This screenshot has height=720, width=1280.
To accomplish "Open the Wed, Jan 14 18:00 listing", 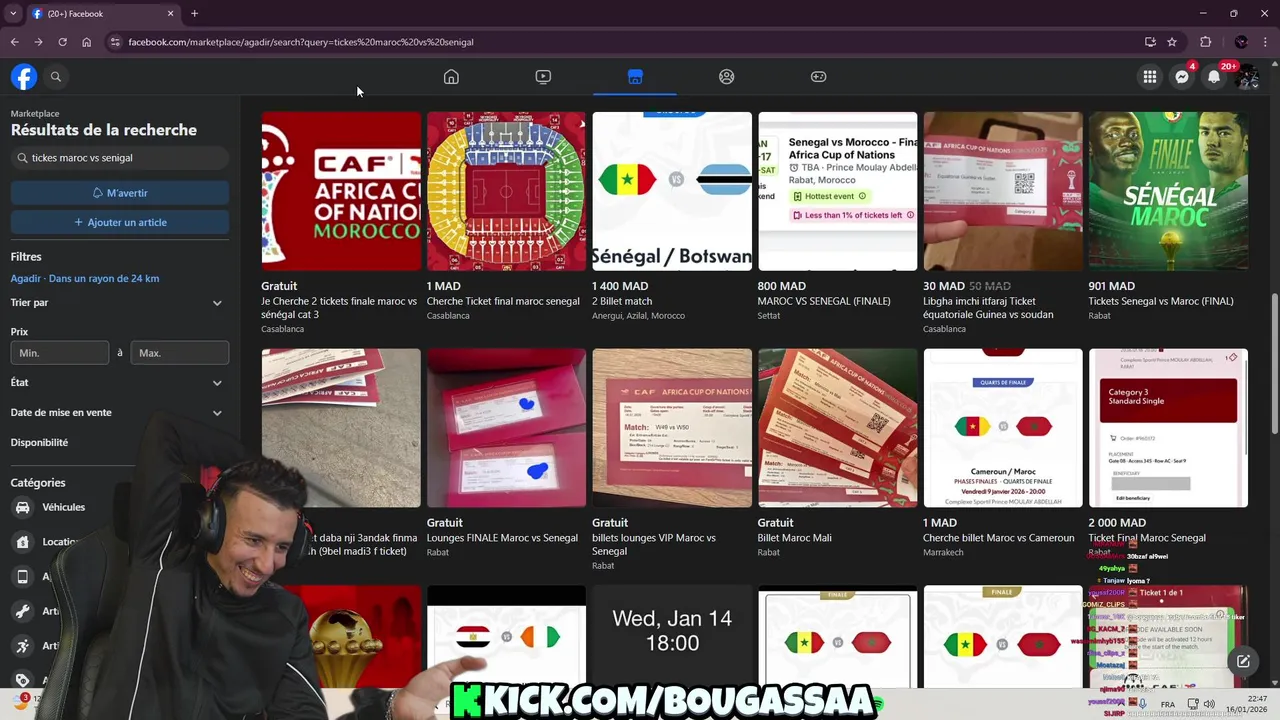I will 672,635.
